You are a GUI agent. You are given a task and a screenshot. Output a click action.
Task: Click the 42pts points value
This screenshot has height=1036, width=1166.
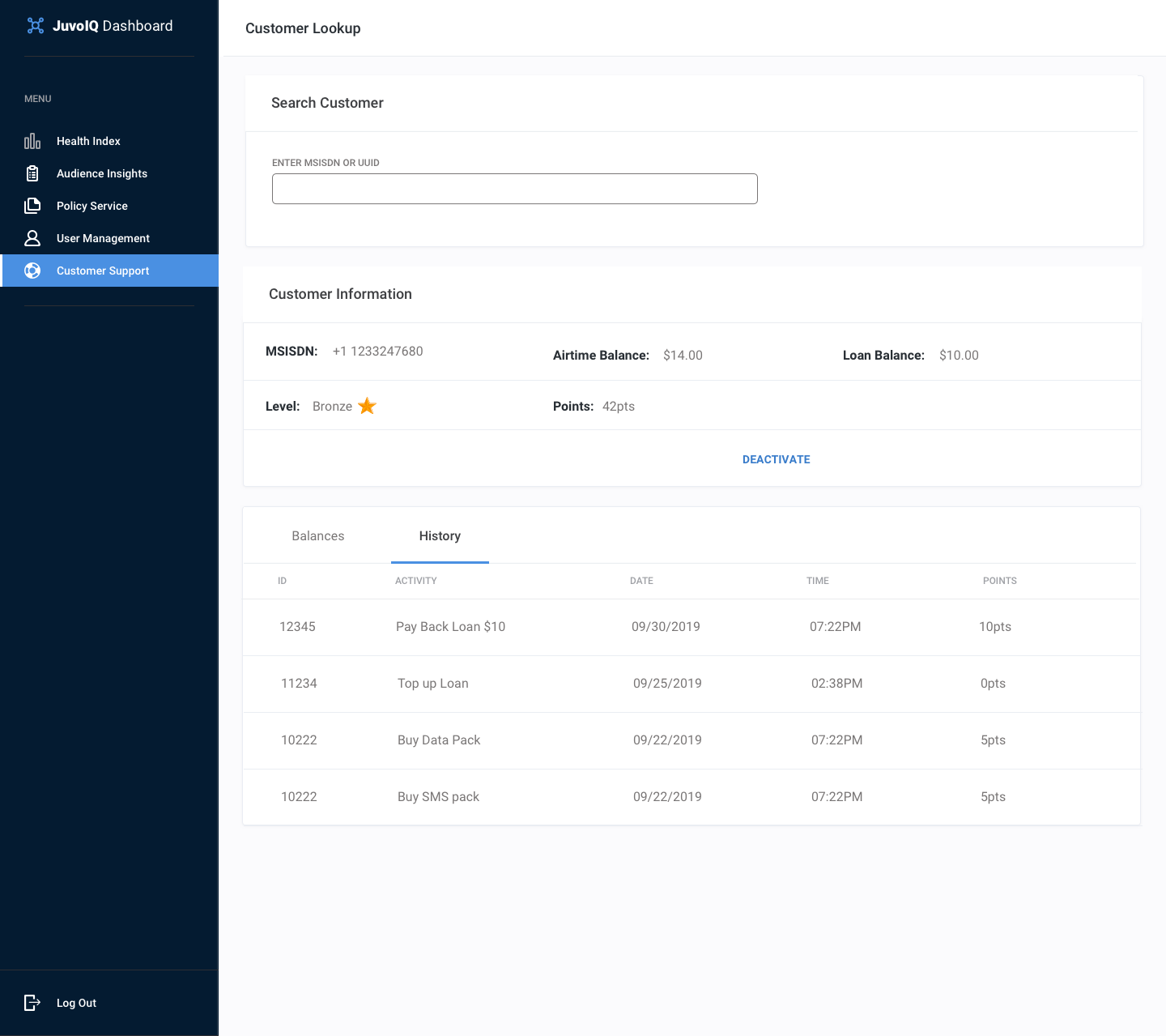[619, 407]
